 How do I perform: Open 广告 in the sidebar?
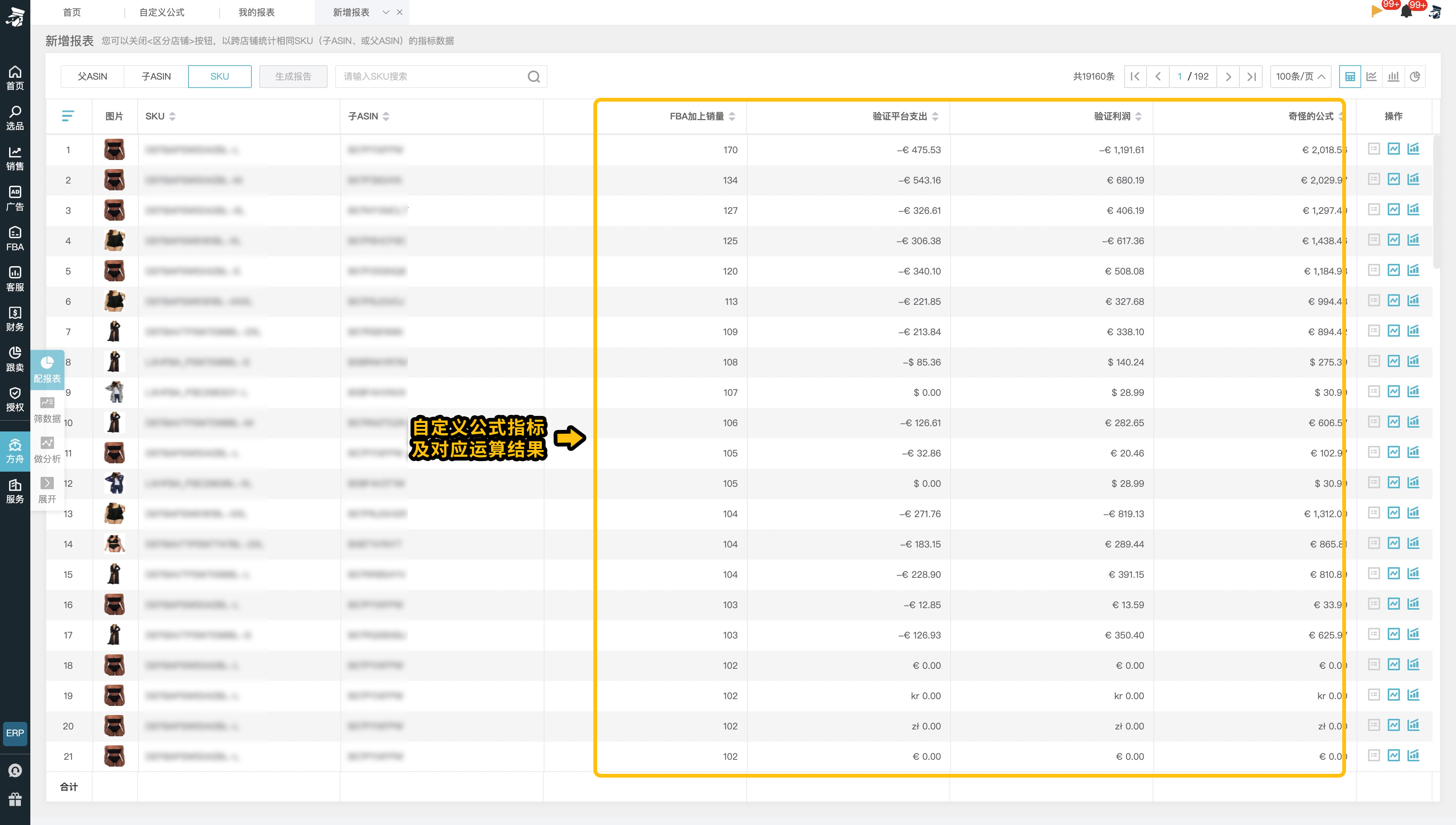(x=15, y=198)
